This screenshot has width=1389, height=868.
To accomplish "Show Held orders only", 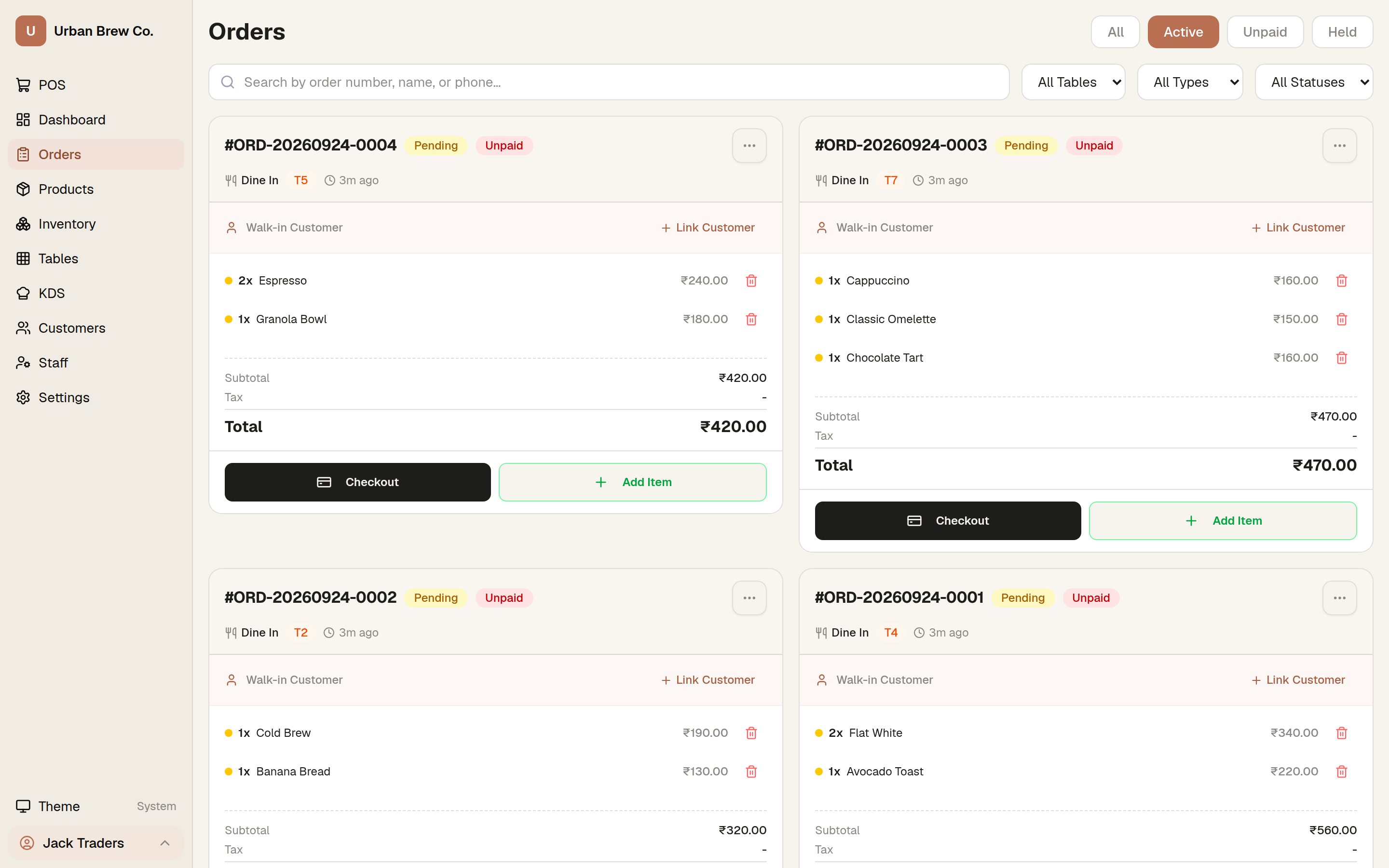I will 1342,32.
